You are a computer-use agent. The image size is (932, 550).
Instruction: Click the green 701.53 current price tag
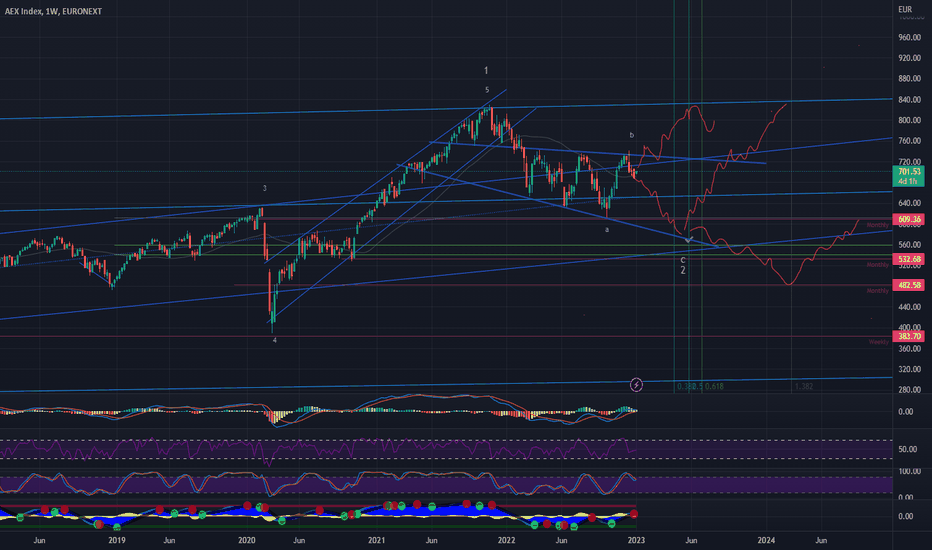[x=908, y=171]
